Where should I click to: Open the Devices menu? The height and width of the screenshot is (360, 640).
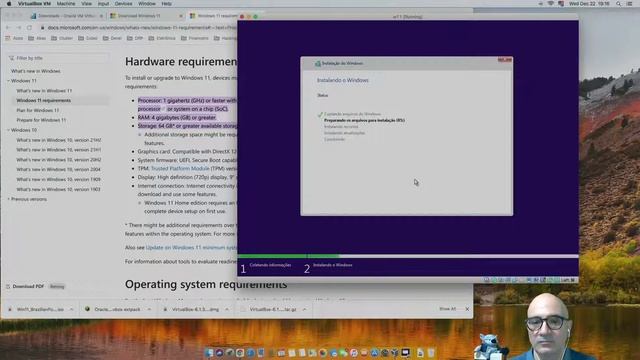[123, 4]
